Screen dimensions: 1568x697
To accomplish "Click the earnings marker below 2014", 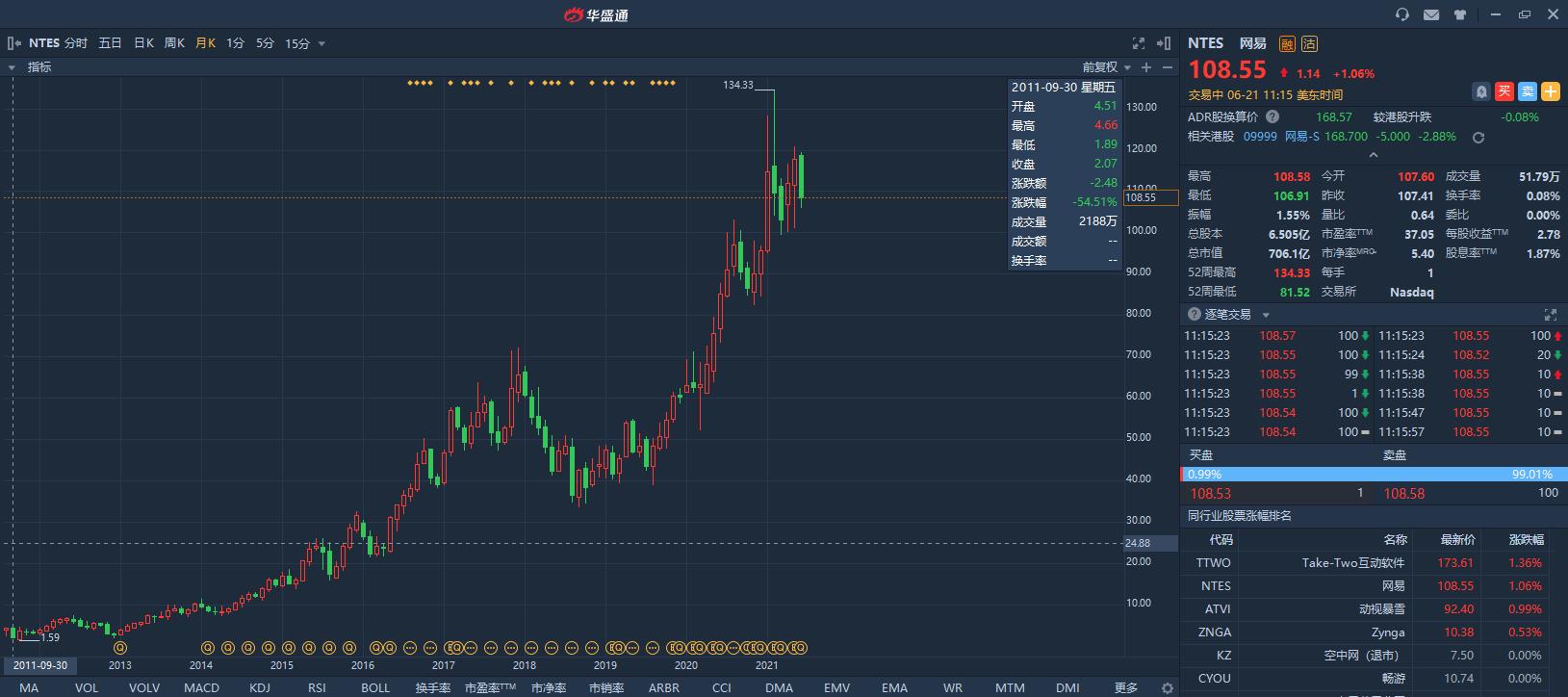I will click(206, 648).
